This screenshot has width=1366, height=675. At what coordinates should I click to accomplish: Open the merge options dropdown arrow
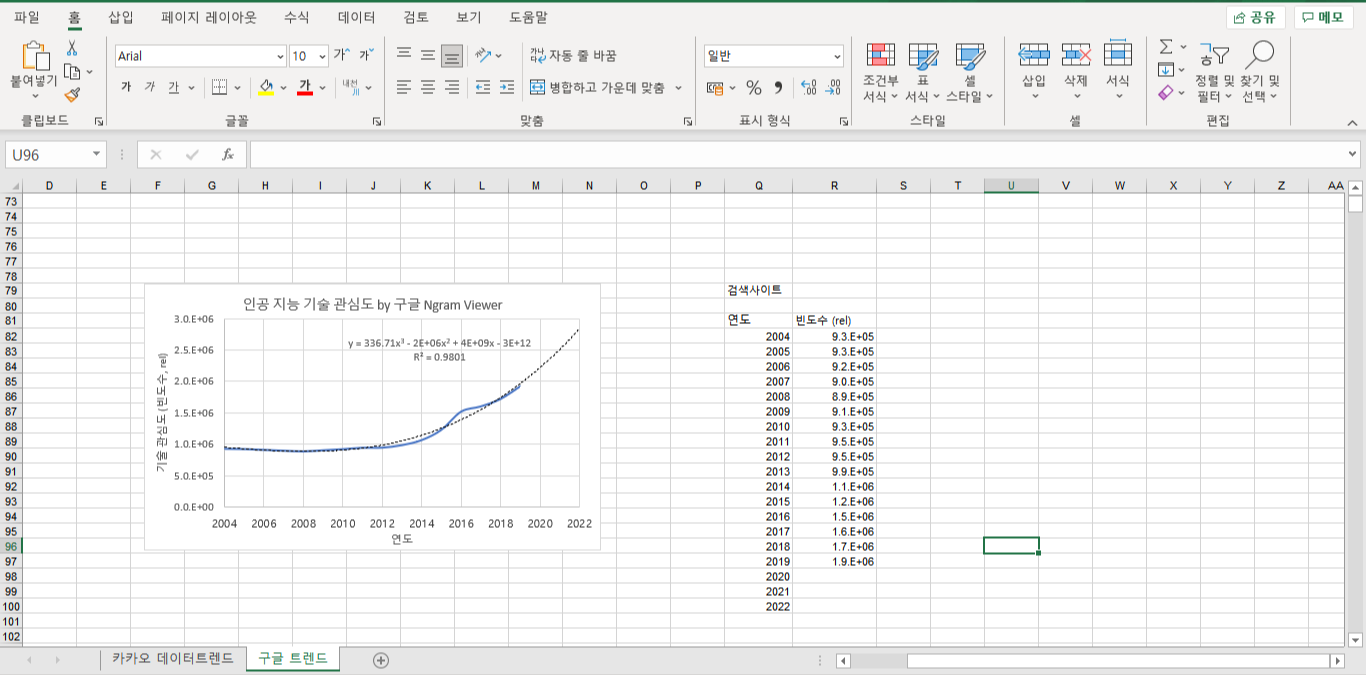point(678,88)
